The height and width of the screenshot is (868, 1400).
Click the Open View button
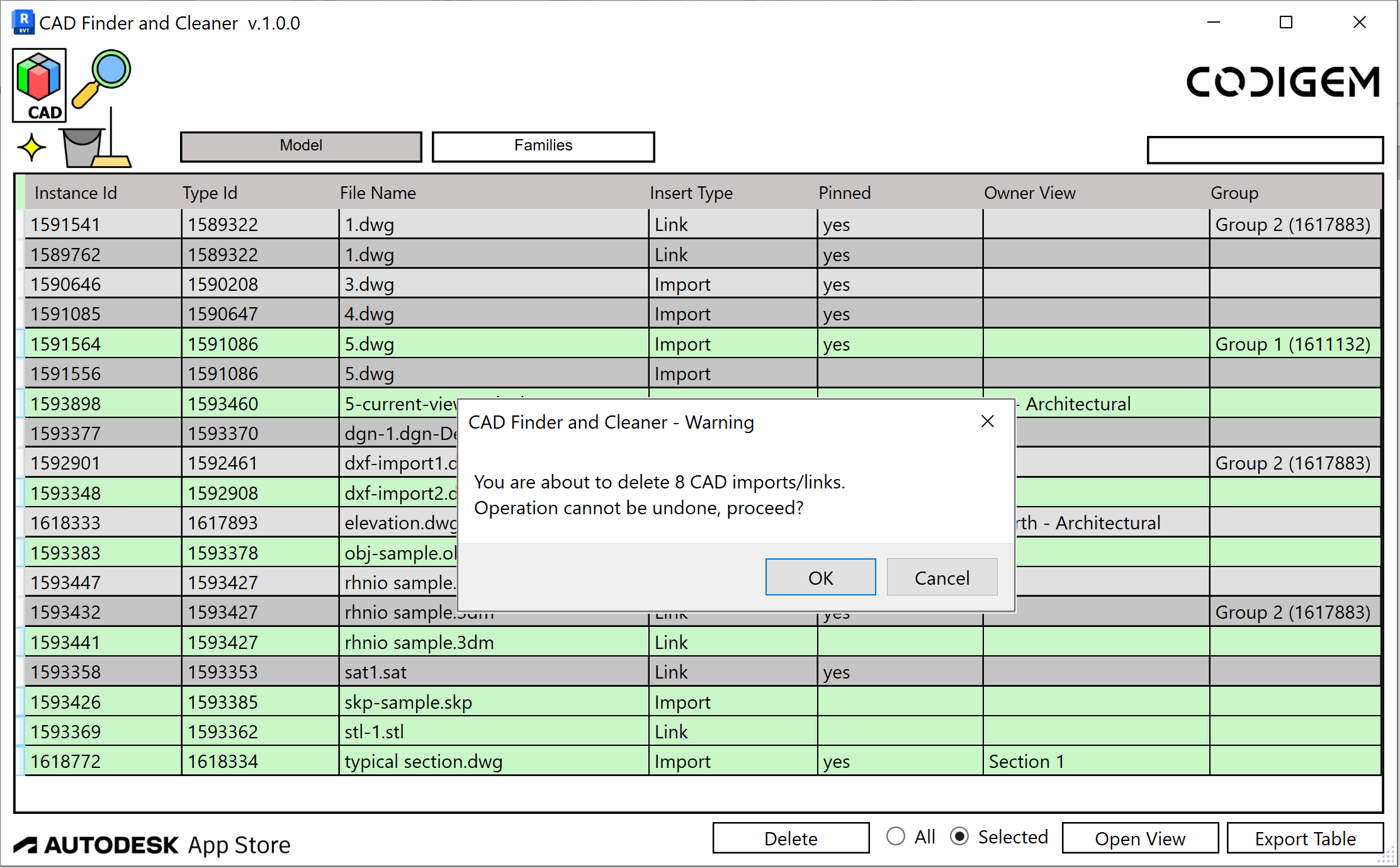click(x=1139, y=838)
